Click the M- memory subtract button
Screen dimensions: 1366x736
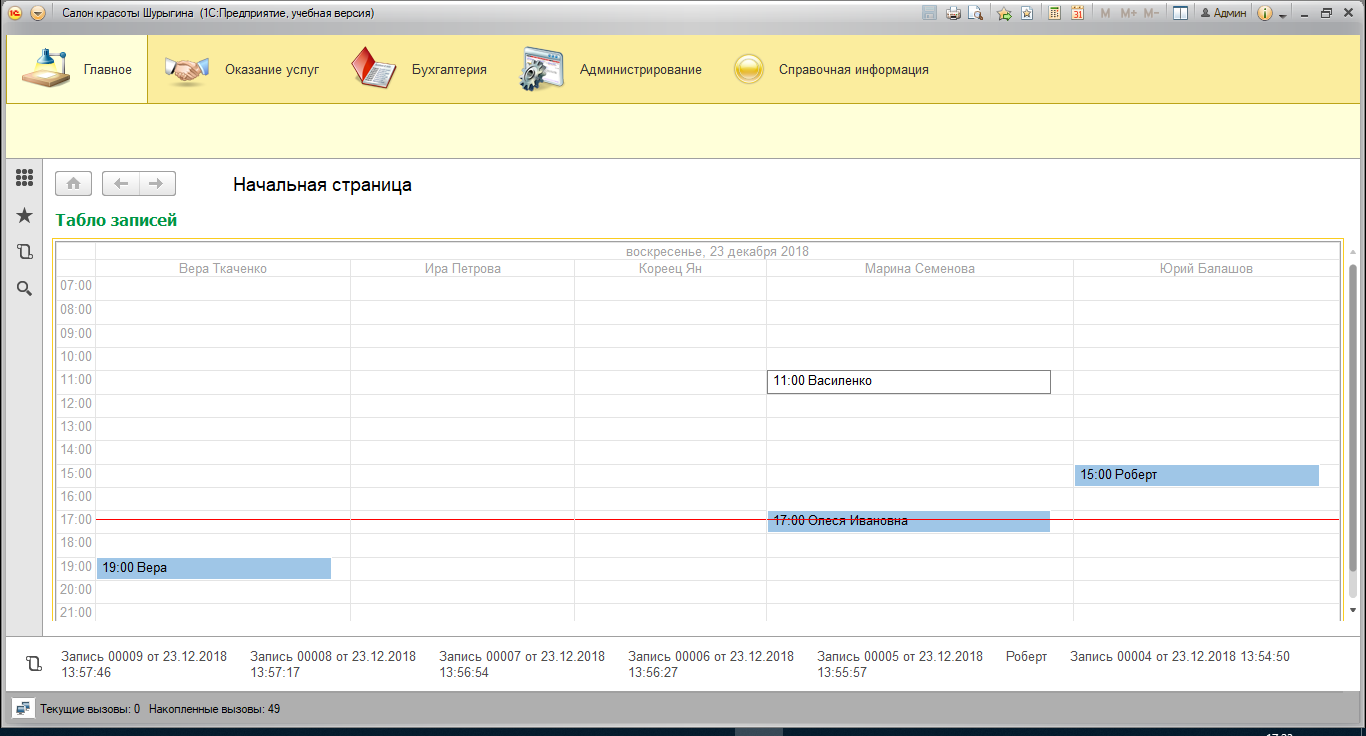pyautogui.click(x=1151, y=13)
